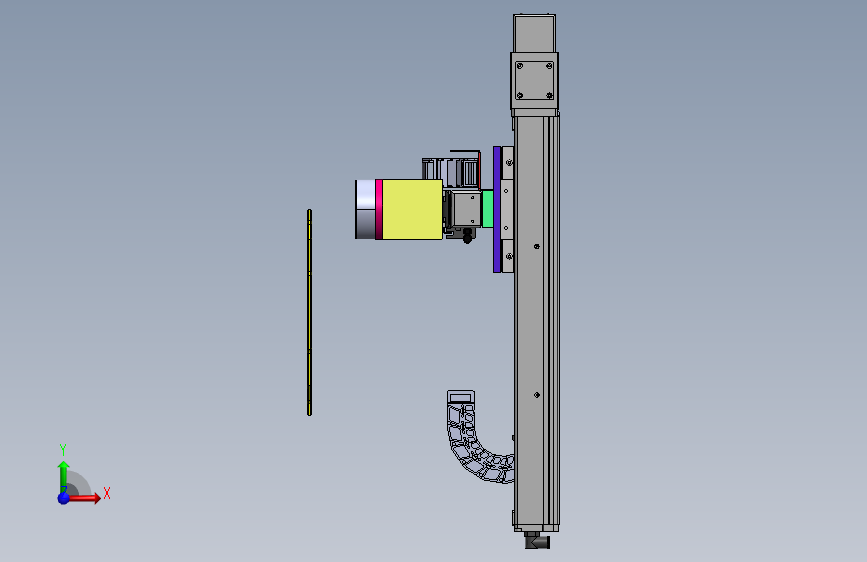This screenshot has height=562, width=867.
Task: Select the purple vertical mounting plate
Action: (497, 209)
